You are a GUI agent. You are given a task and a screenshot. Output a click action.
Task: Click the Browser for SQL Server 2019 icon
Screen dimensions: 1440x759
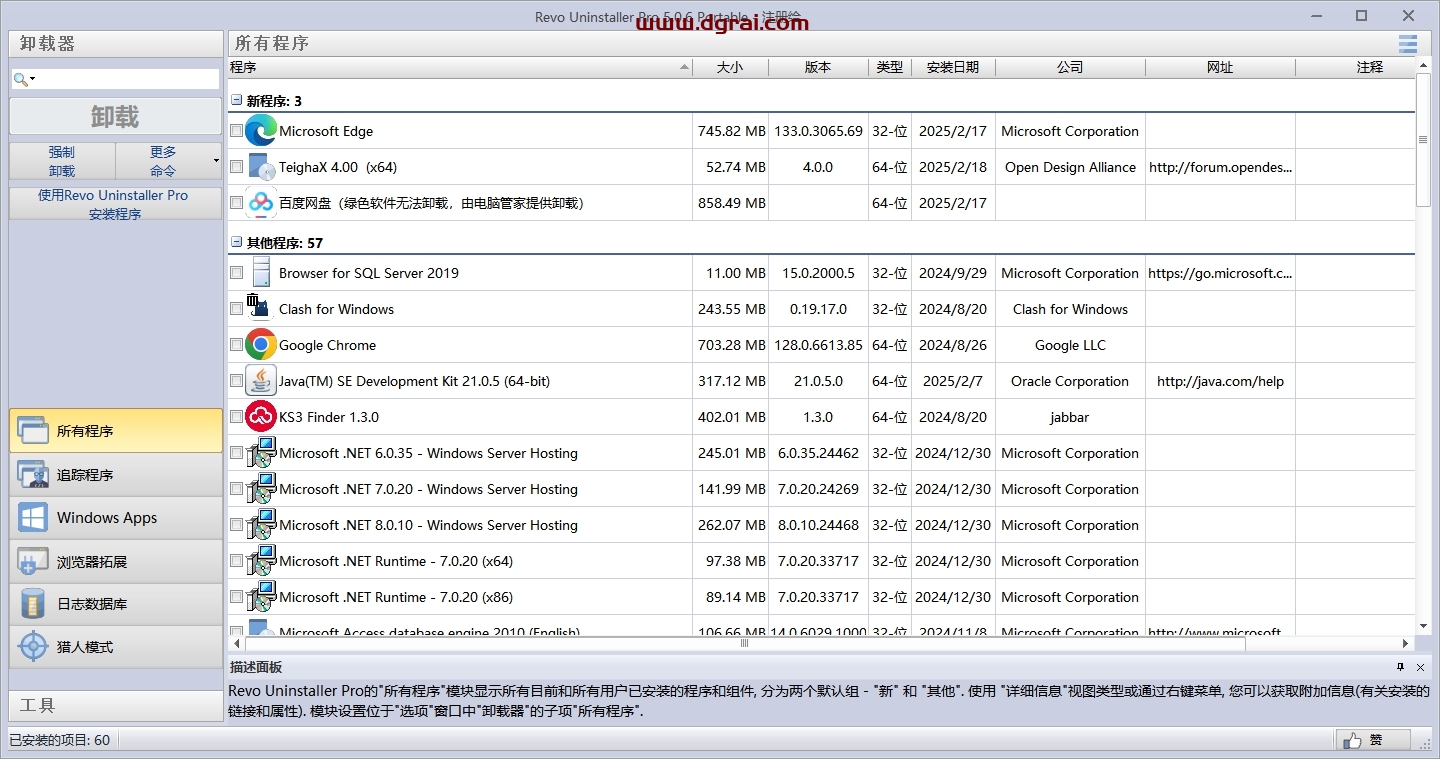(261, 273)
